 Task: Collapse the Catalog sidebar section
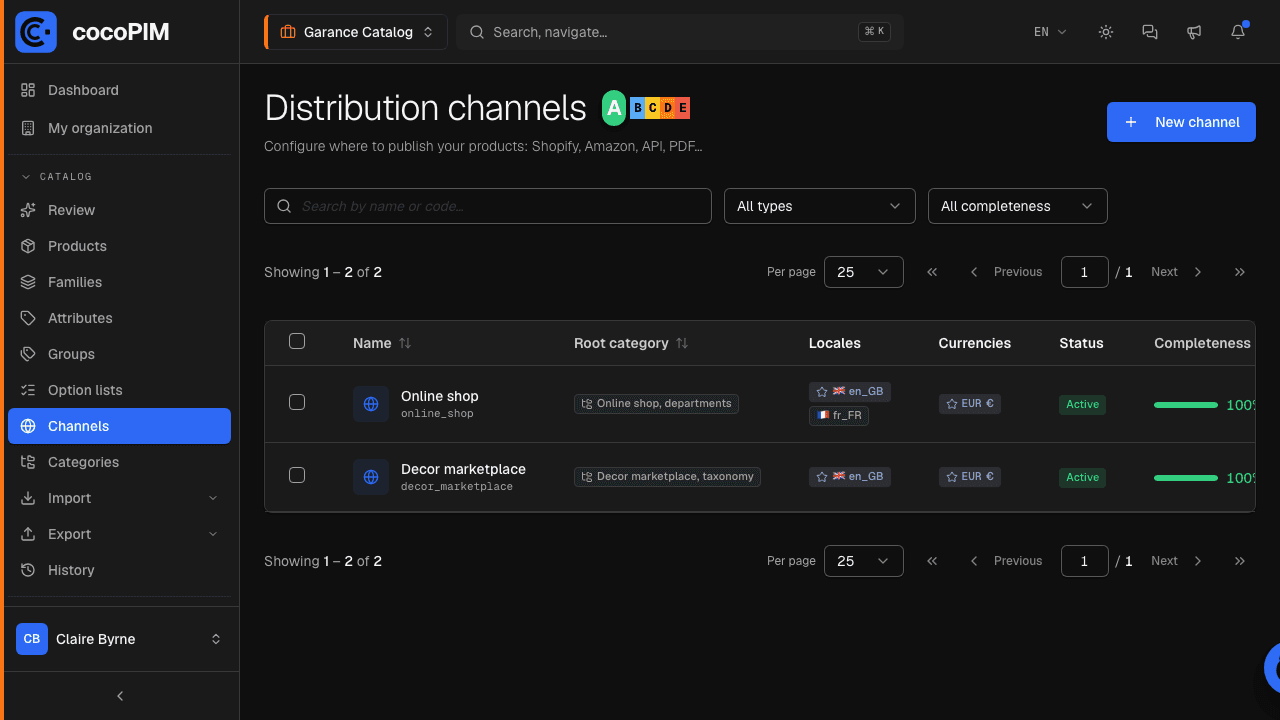57,177
